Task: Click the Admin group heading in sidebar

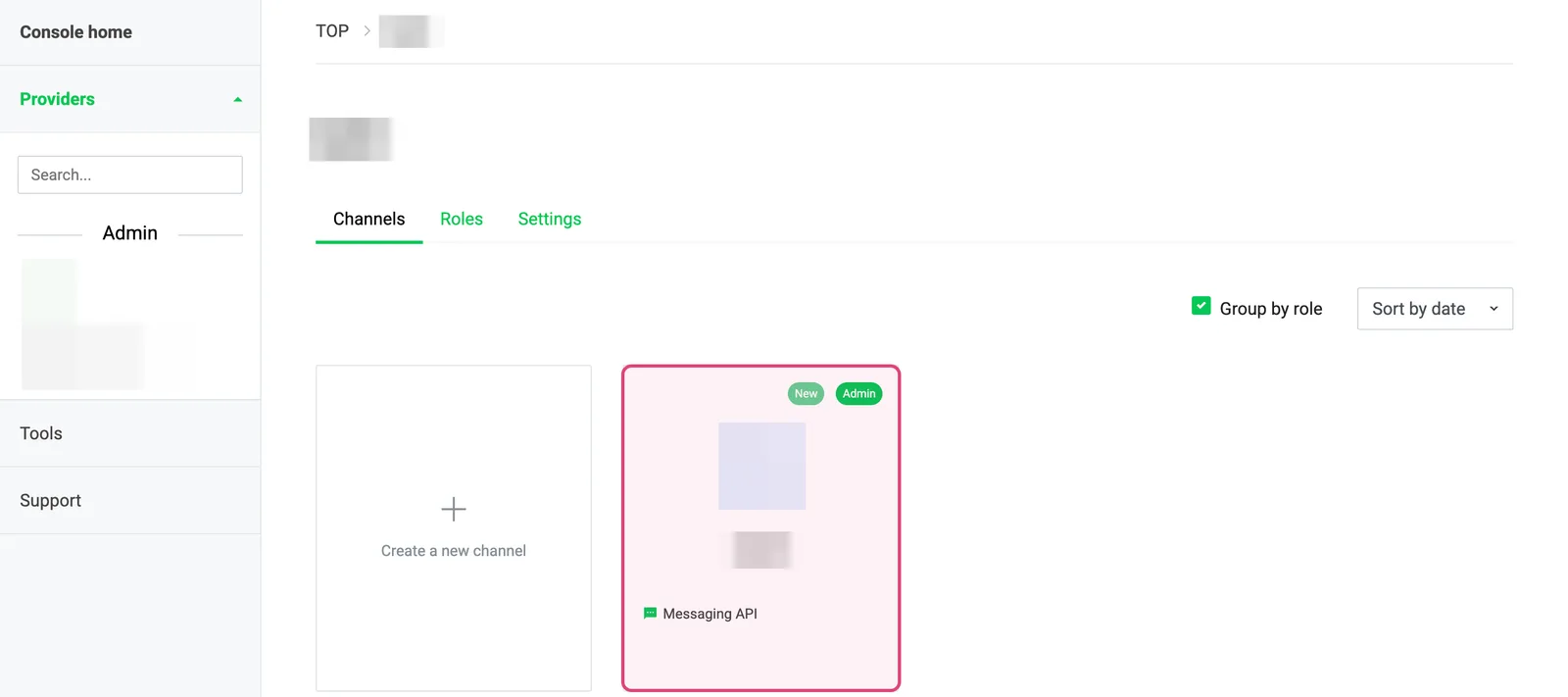Action: pos(130,233)
